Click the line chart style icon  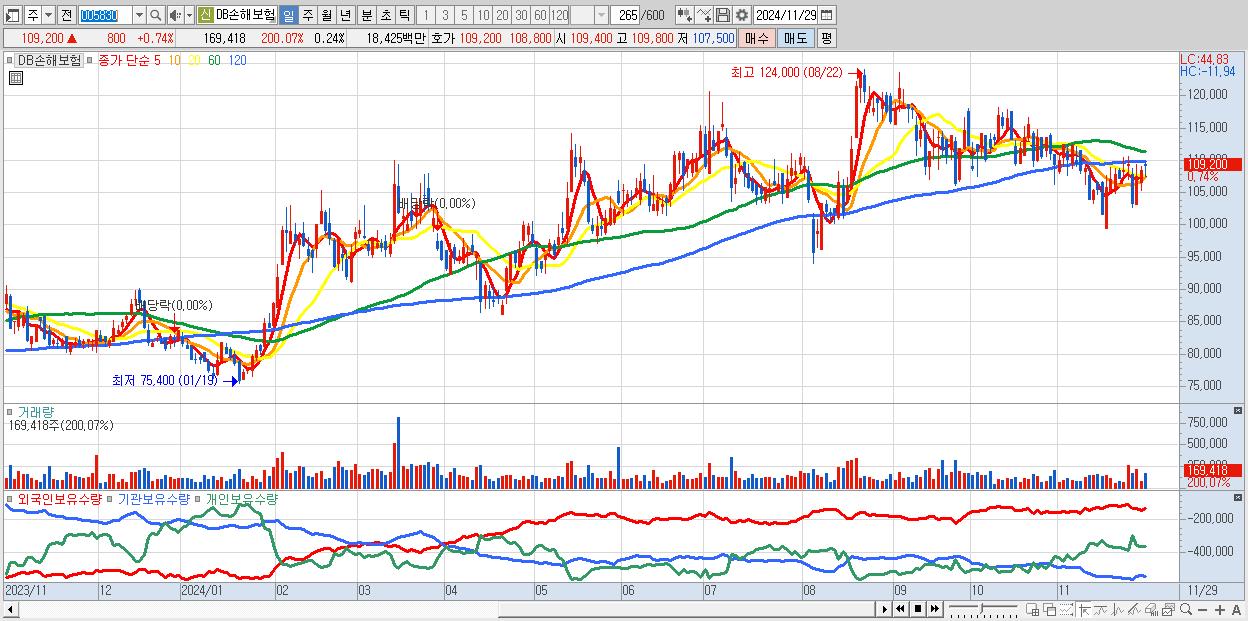coord(1101,609)
